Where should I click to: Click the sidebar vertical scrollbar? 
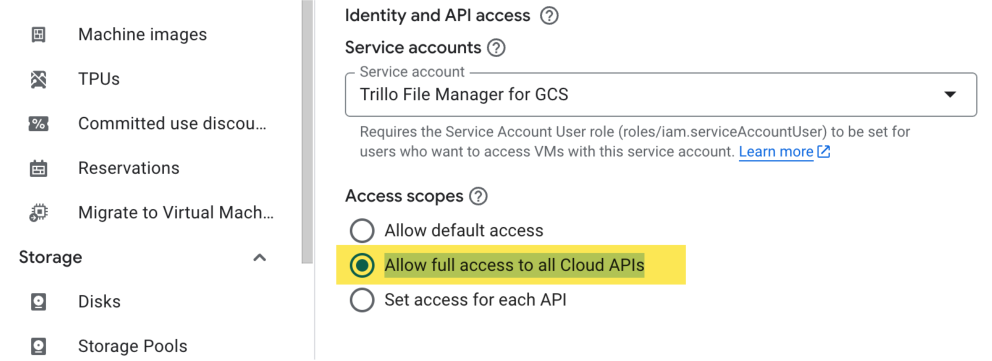307,132
